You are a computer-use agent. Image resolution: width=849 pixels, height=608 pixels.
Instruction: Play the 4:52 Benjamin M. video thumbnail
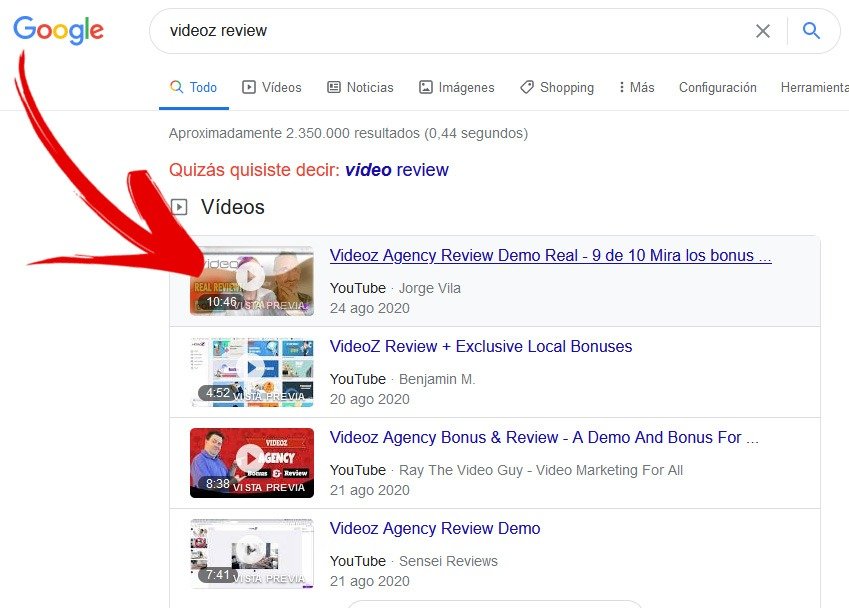point(252,372)
